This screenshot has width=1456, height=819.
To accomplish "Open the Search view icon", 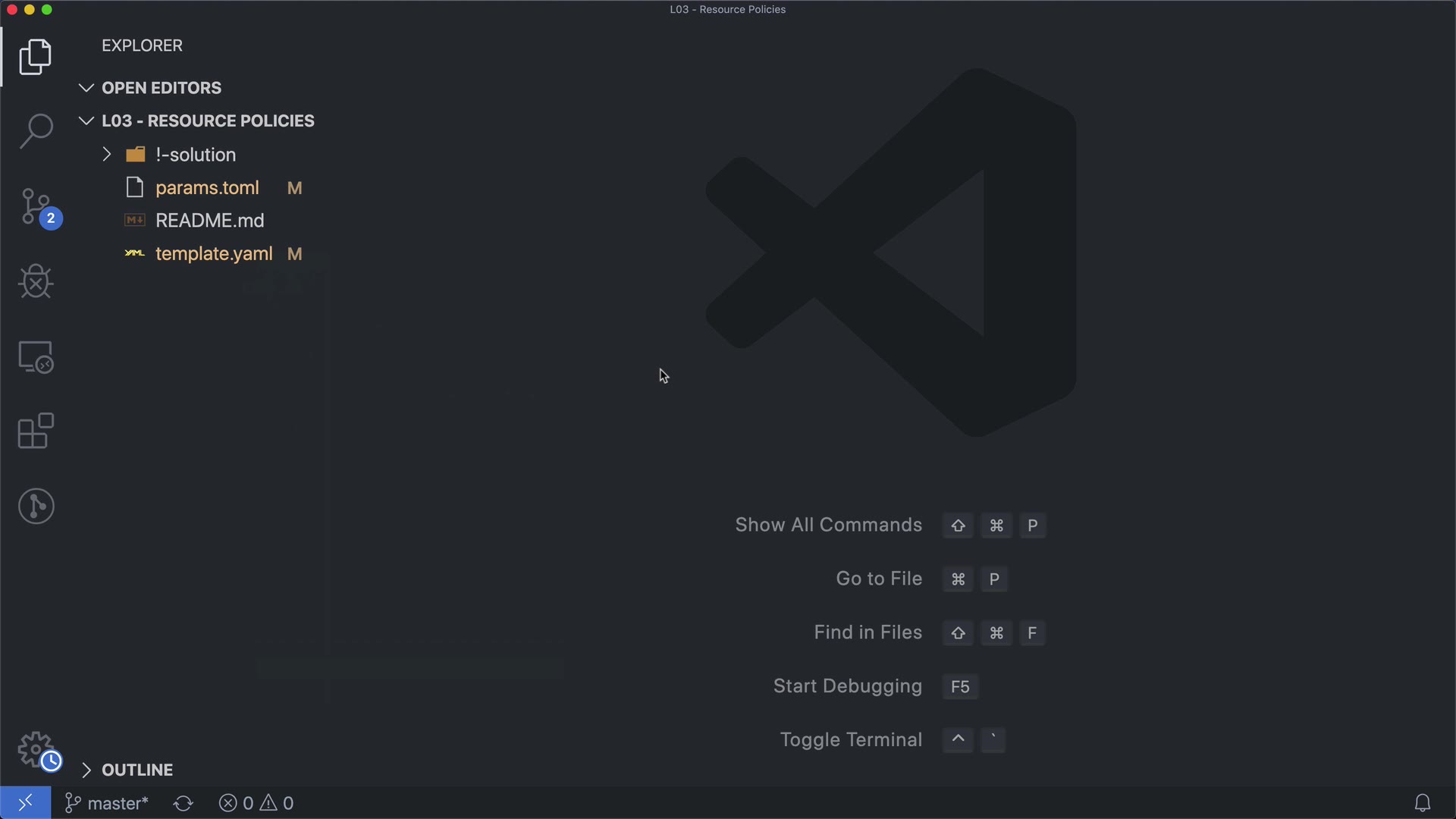I will tap(36, 132).
